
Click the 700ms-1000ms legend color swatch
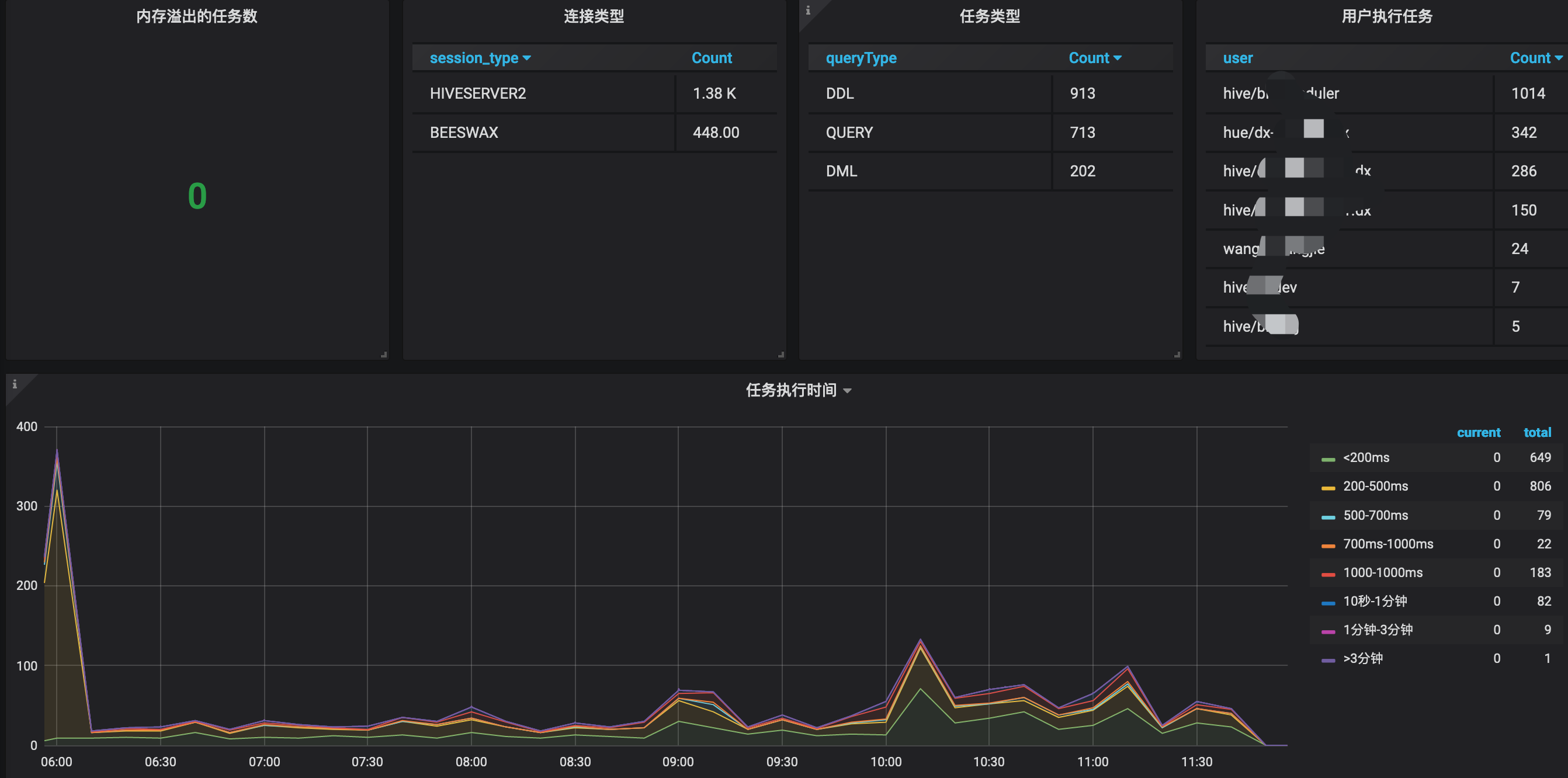1327,546
